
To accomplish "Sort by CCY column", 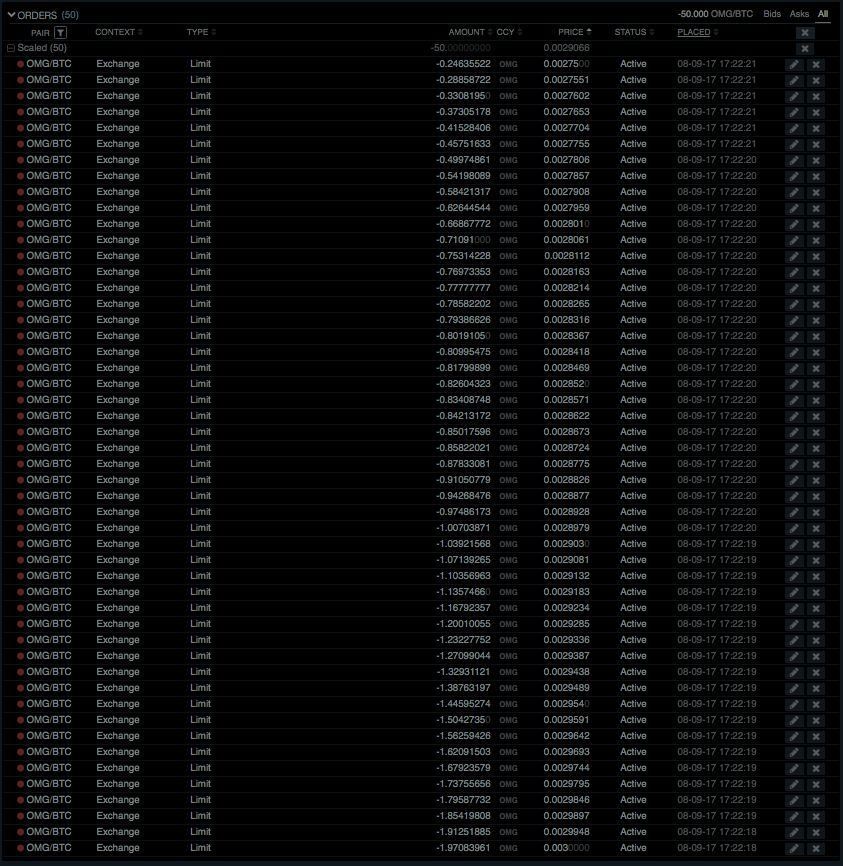I will pyautogui.click(x=509, y=32).
